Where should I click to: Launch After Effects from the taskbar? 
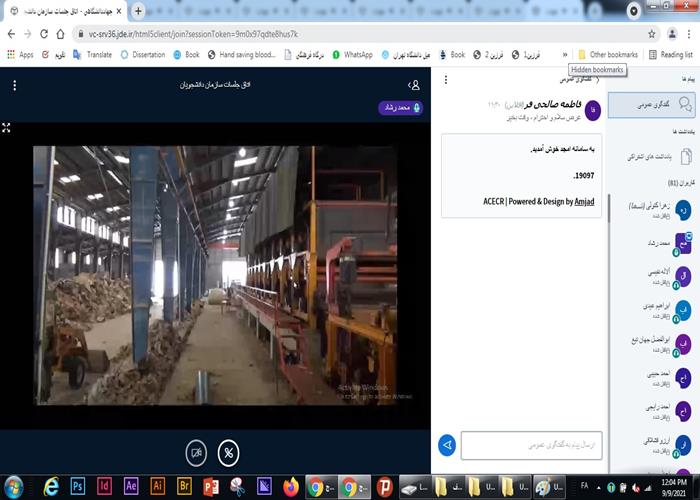tap(131, 487)
